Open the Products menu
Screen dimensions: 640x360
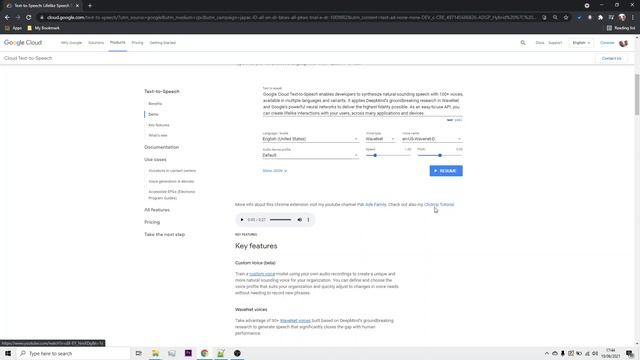pos(118,42)
